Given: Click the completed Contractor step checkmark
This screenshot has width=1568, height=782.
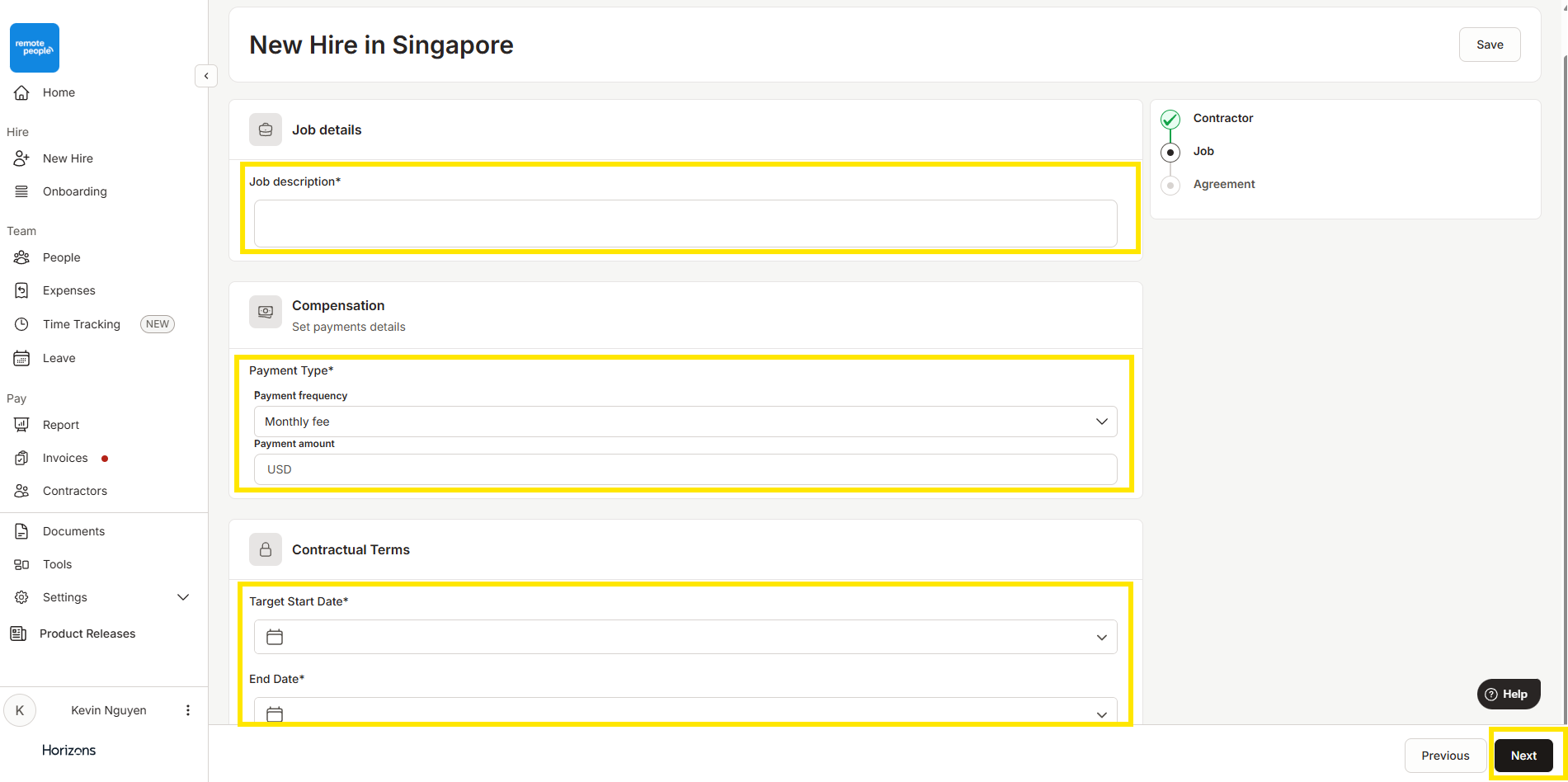Looking at the screenshot, I should click(1170, 119).
